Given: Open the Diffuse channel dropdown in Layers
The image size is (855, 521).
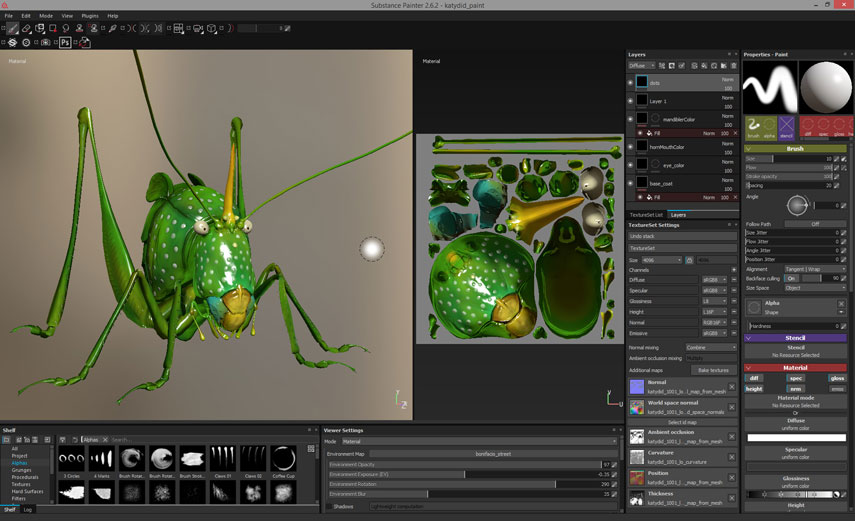Looking at the screenshot, I should (641, 66).
